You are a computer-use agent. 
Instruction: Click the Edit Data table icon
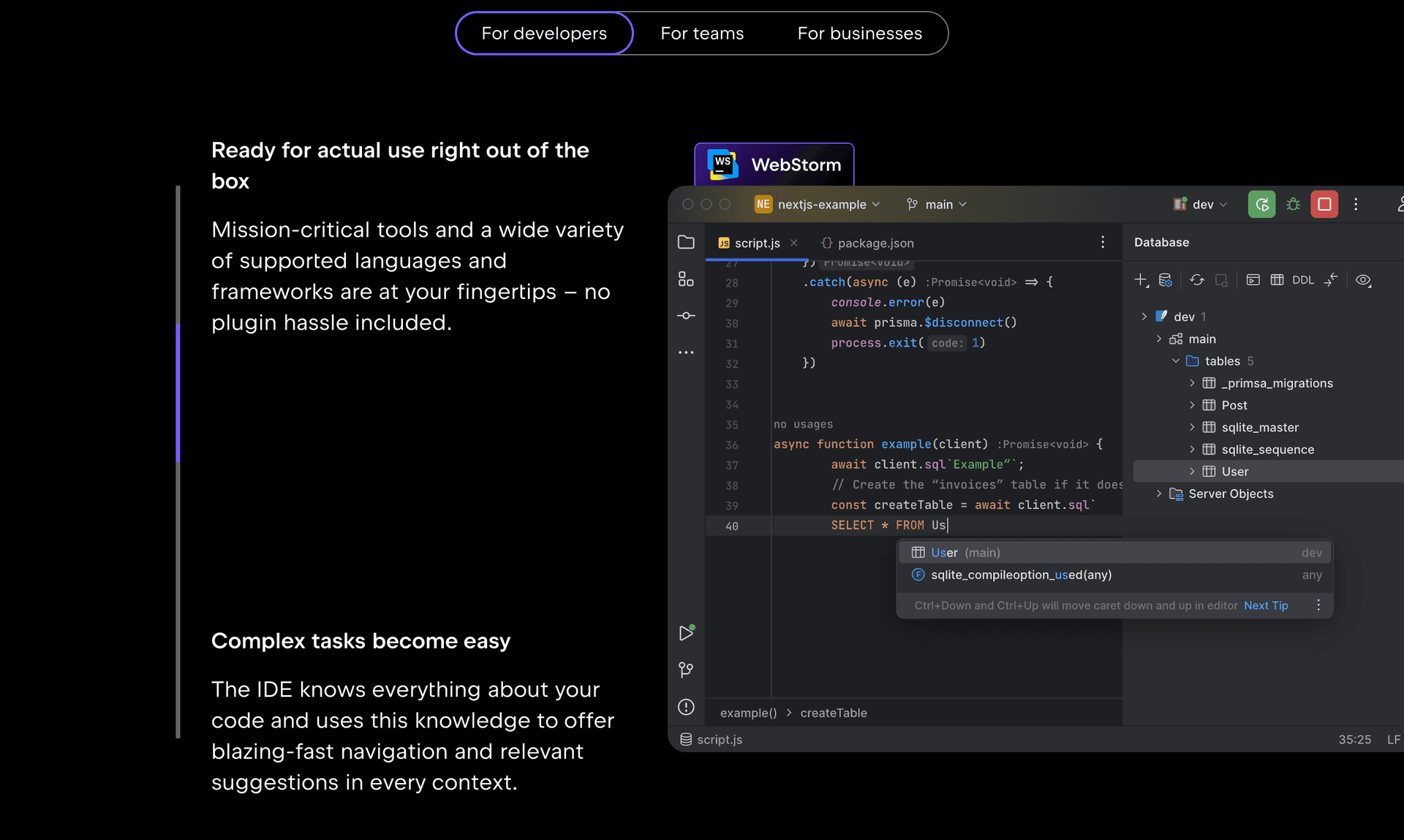(x=1277, y=280)
